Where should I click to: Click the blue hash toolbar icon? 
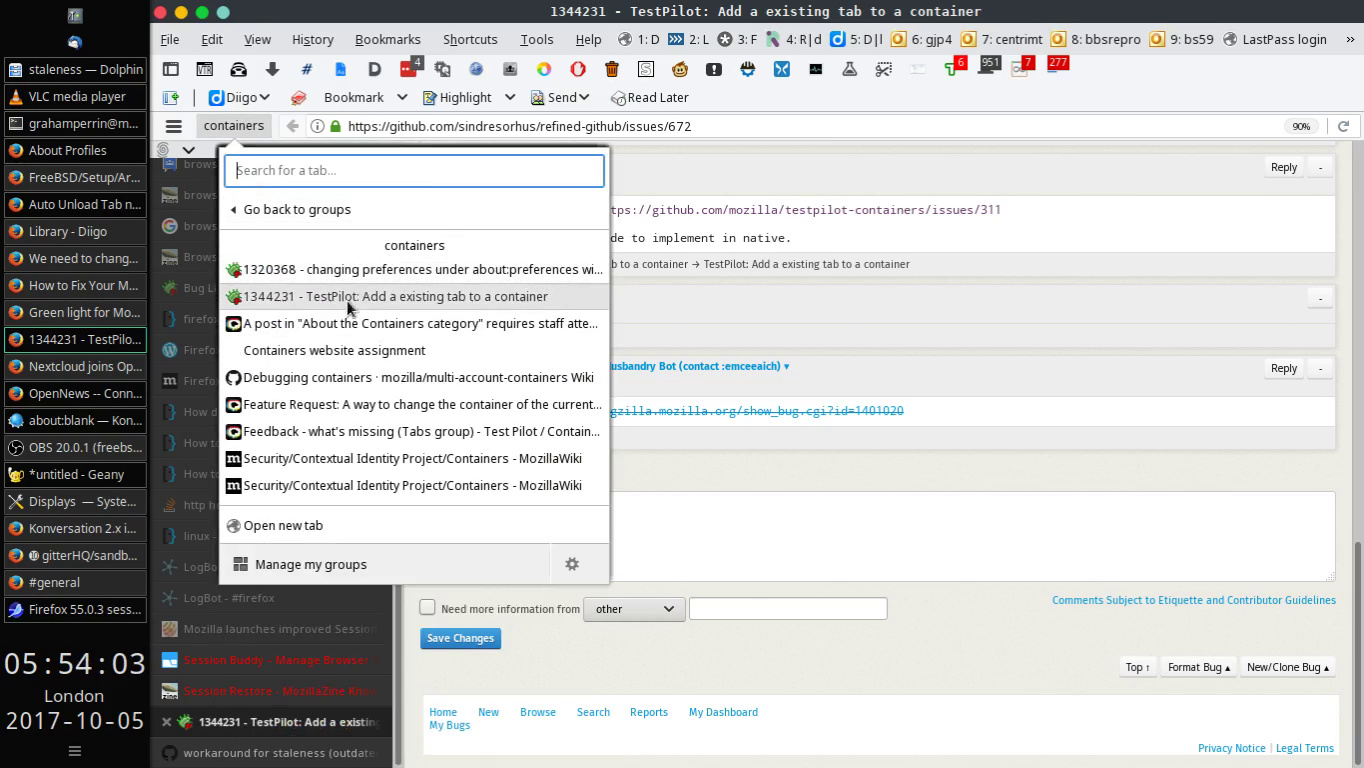(x=306, y=69)
